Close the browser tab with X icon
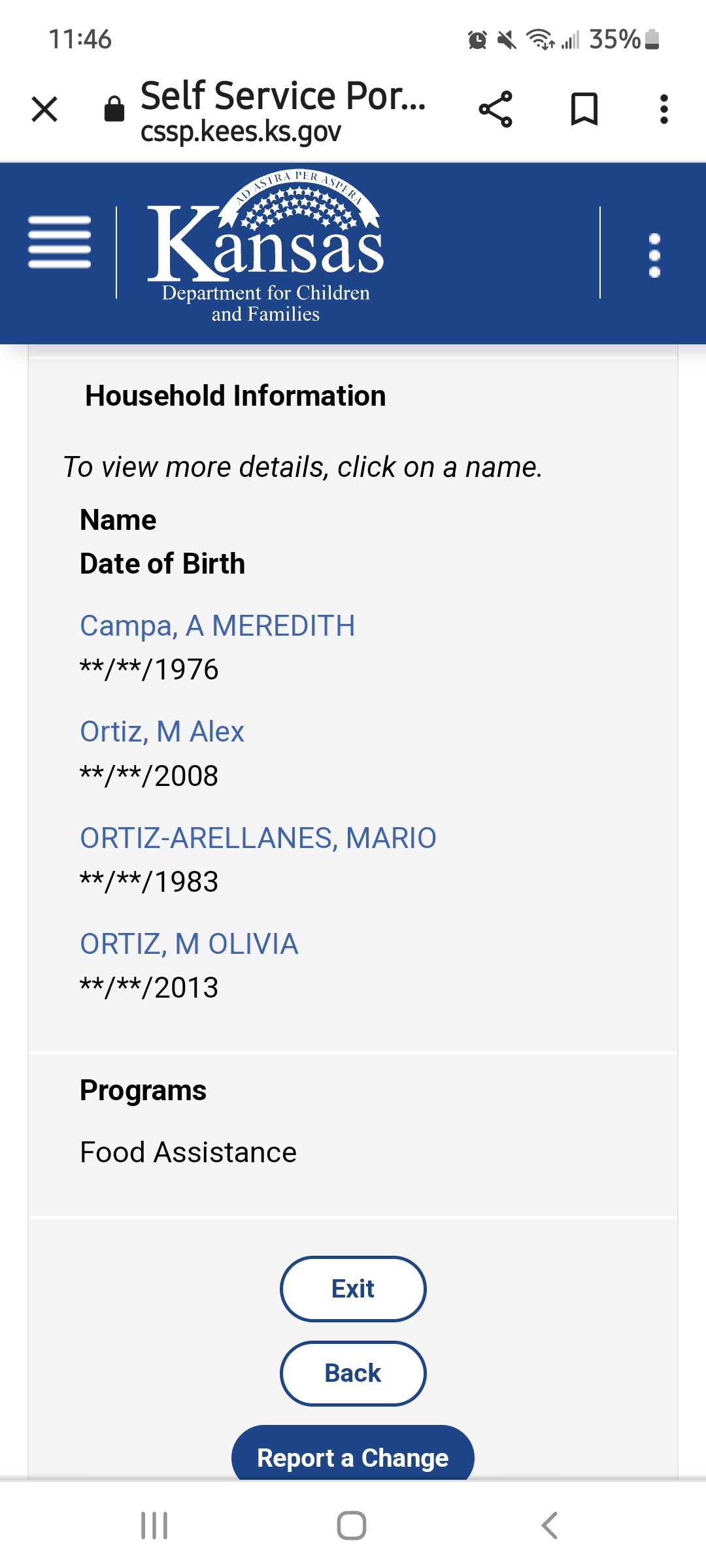 (44, 109)
